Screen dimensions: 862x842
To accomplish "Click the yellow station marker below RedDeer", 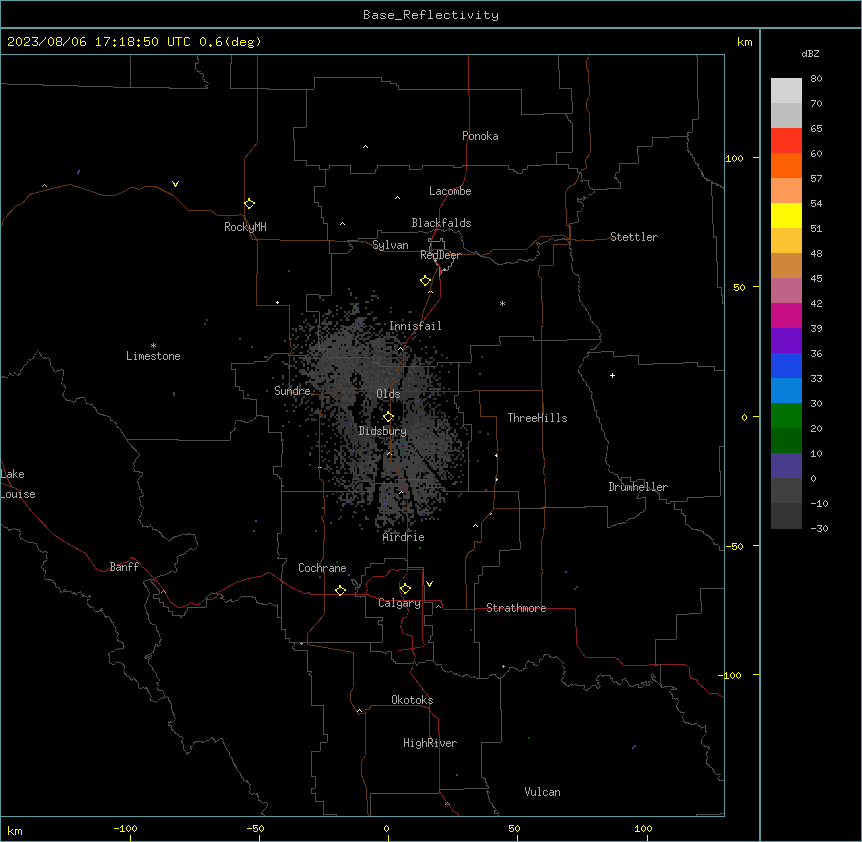I will coord(426,281).
